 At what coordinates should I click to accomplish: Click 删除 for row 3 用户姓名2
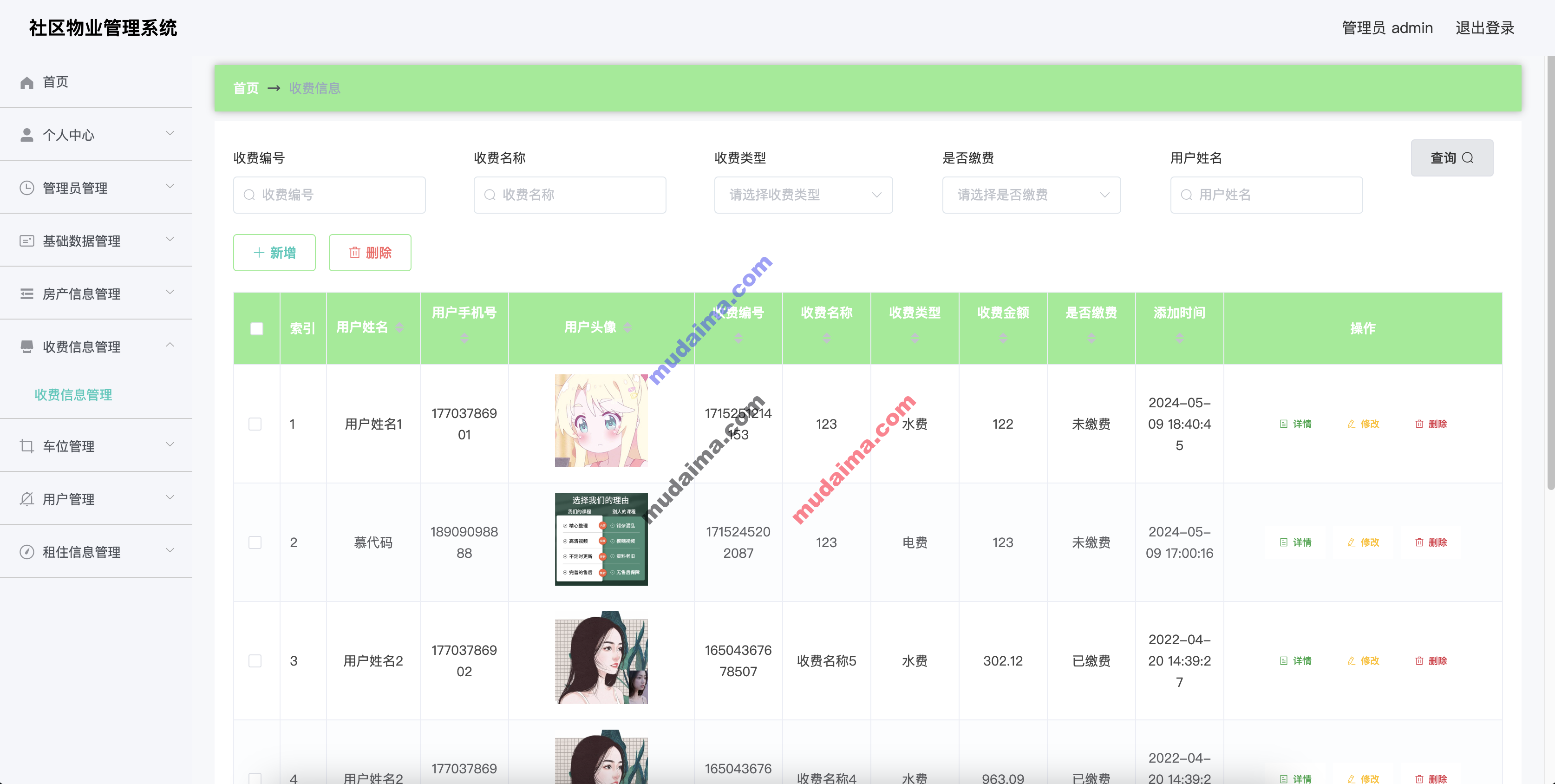coord(1431,660)
